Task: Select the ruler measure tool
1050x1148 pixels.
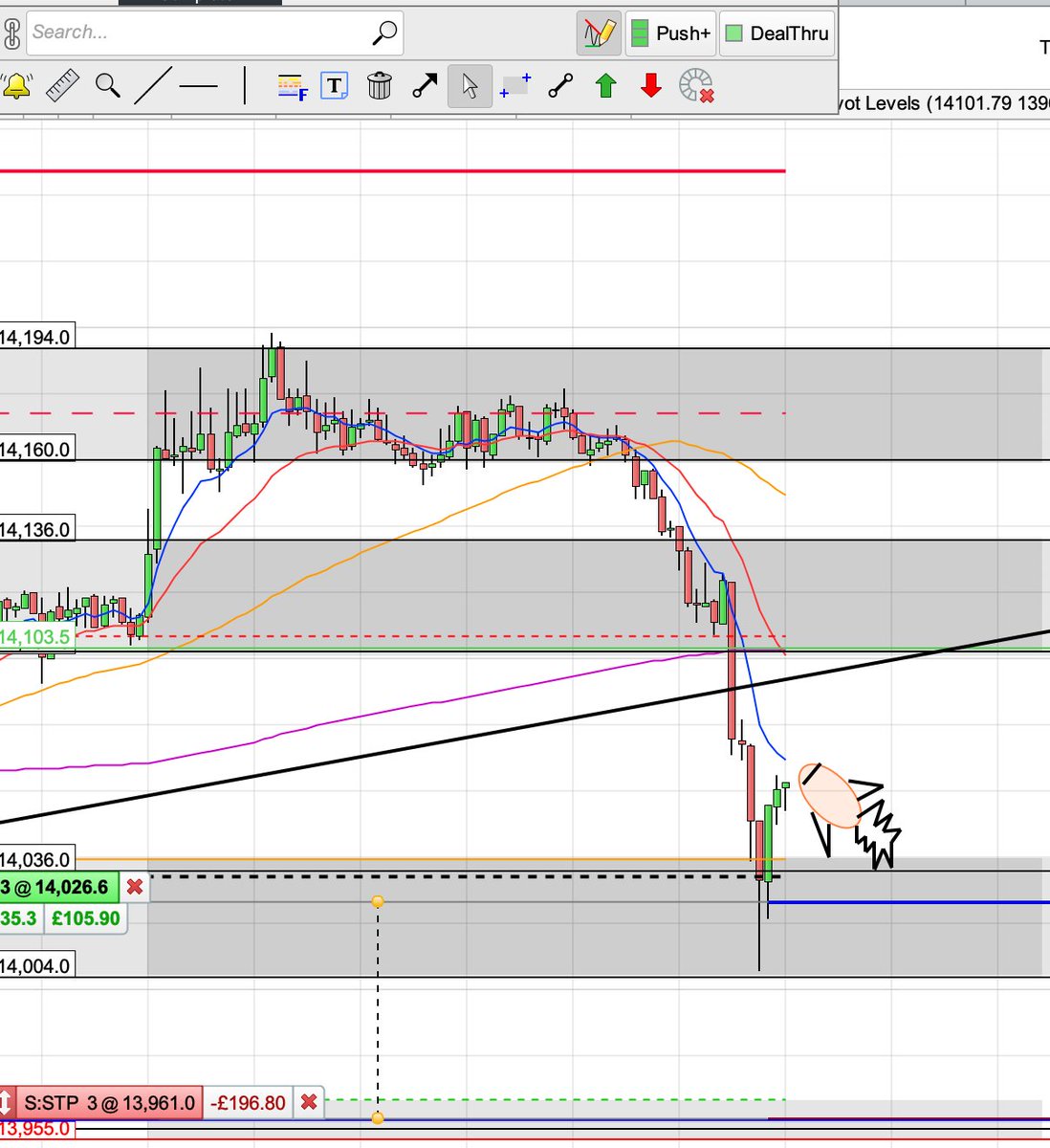Action: tap(62, 86)
